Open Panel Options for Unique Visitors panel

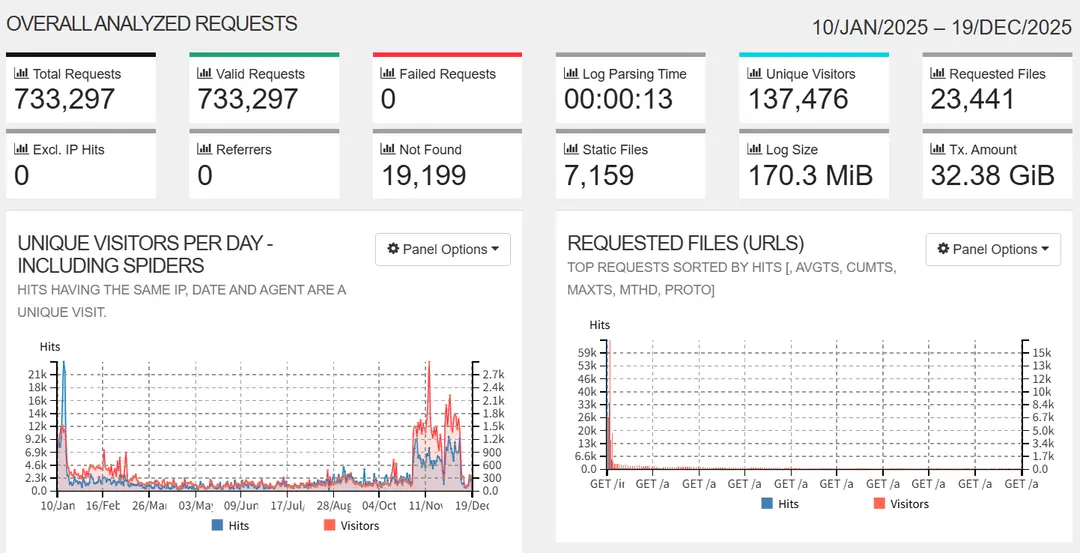coord(443,250)
